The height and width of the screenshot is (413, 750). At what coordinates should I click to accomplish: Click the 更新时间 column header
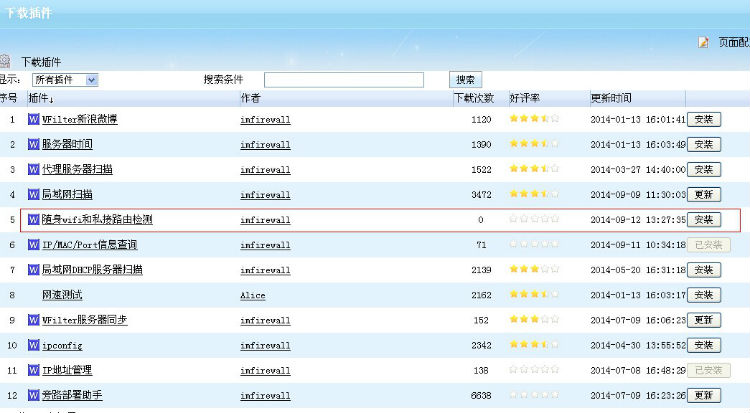pyautogui.click(x=610, y=98)
